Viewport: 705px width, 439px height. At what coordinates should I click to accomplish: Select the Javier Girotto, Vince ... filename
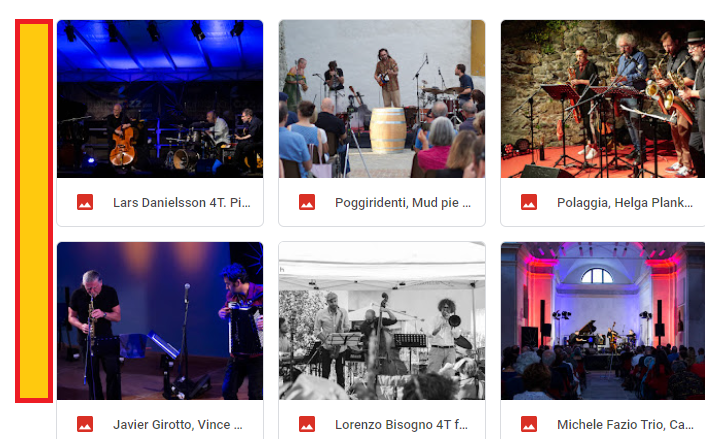coord(178,425)
